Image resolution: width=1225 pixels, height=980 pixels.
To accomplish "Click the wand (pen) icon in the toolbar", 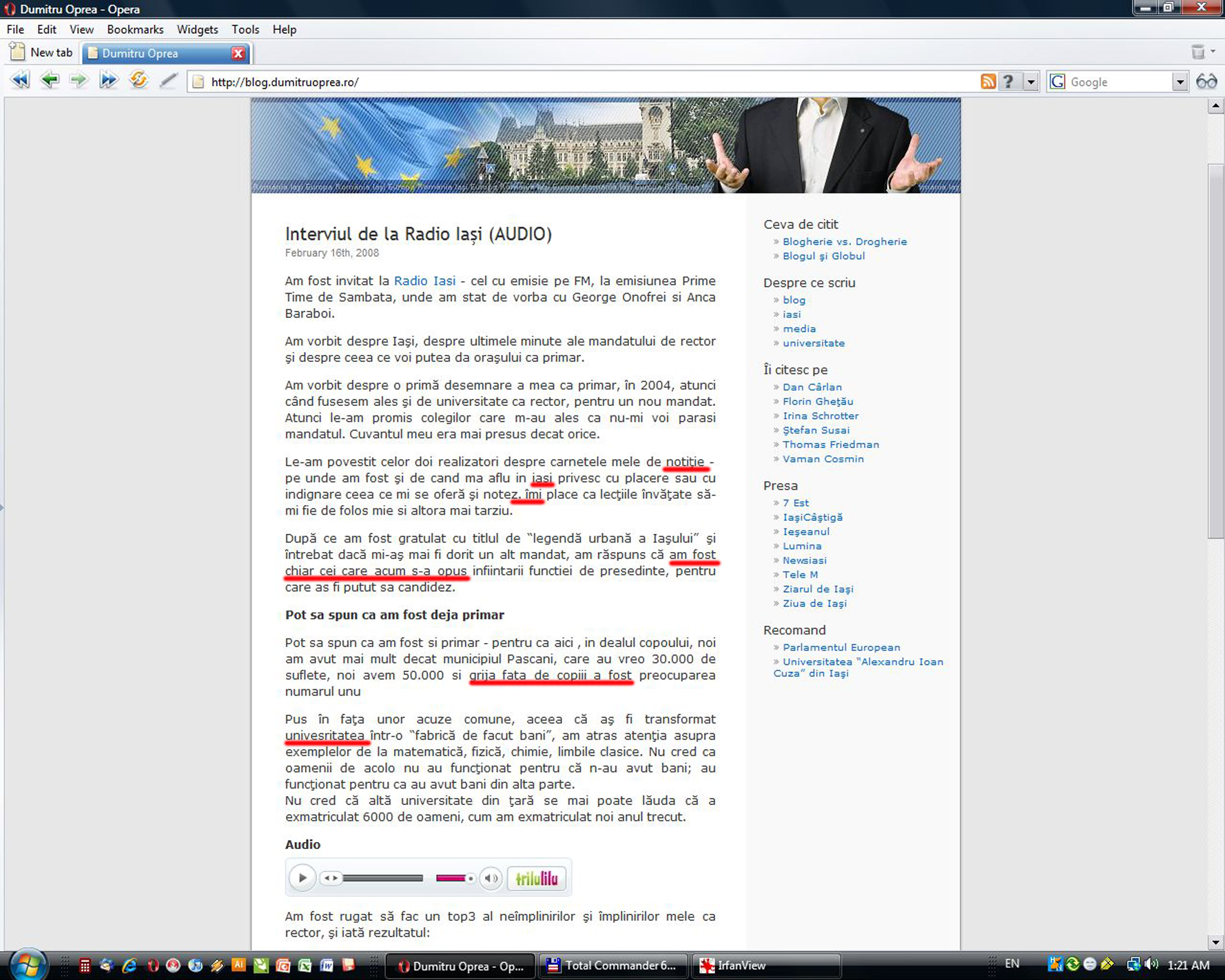I will point(168,80).
